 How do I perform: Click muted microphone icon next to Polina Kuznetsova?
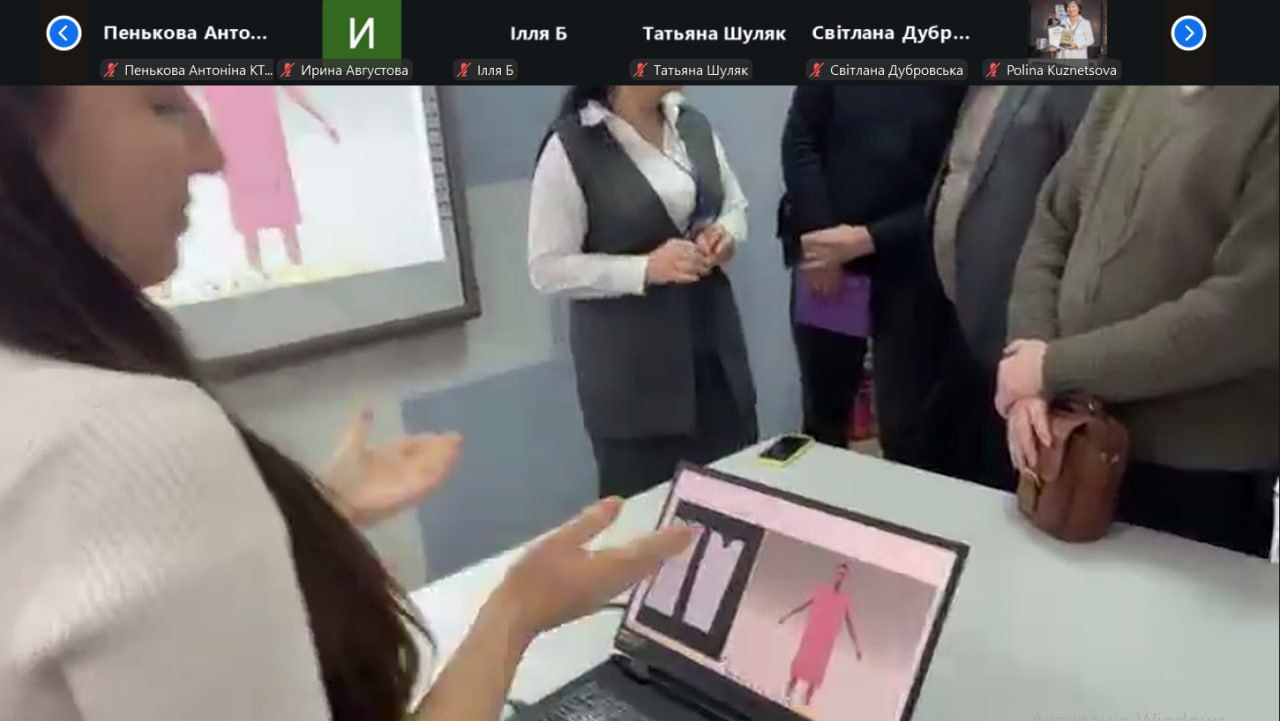[993, 70]
